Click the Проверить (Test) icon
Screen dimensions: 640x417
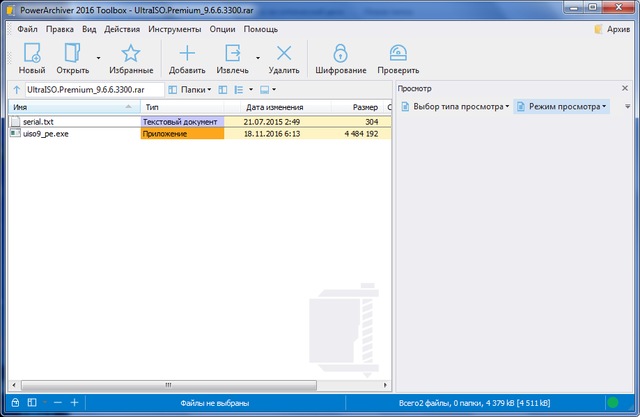click(x=397, y=54)
